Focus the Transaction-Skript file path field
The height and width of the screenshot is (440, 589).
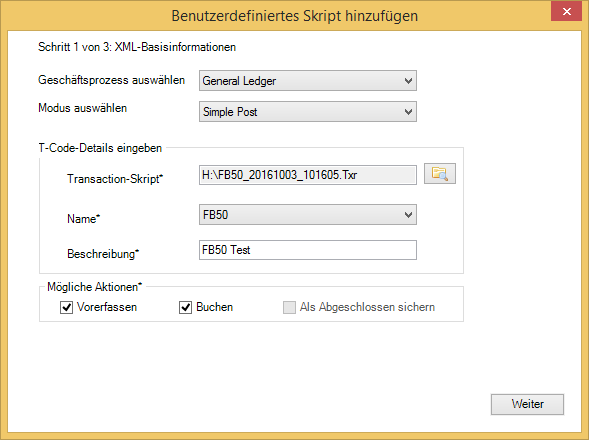[x=308, y=175]
